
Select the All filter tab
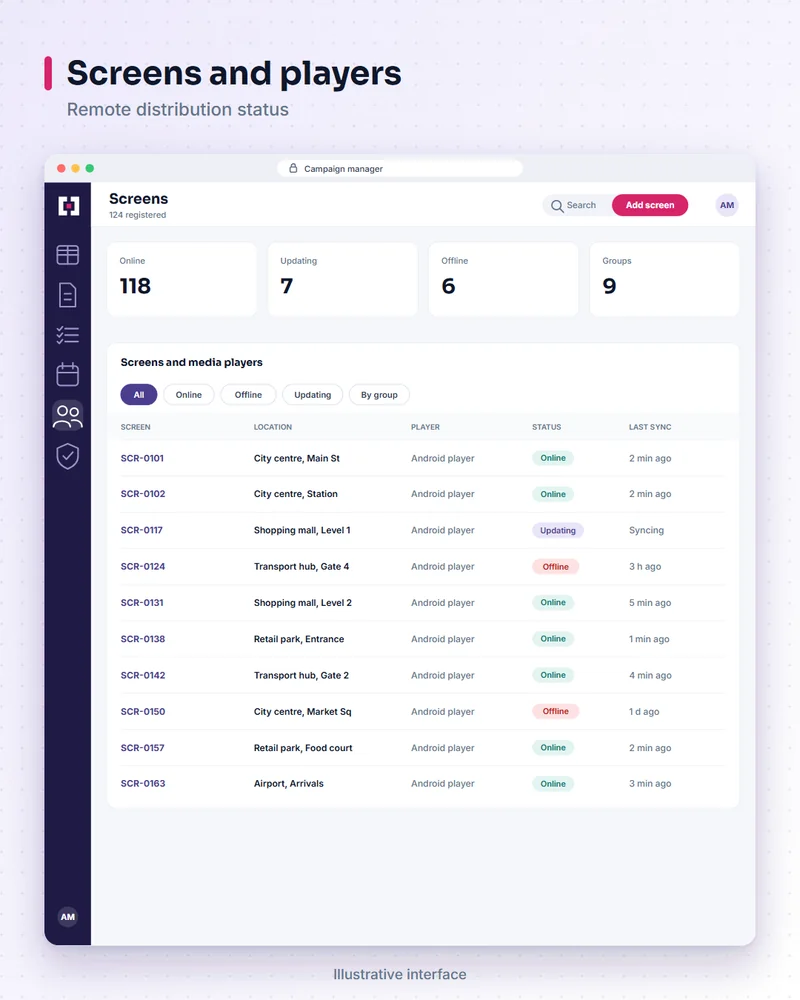click(138, 395)
